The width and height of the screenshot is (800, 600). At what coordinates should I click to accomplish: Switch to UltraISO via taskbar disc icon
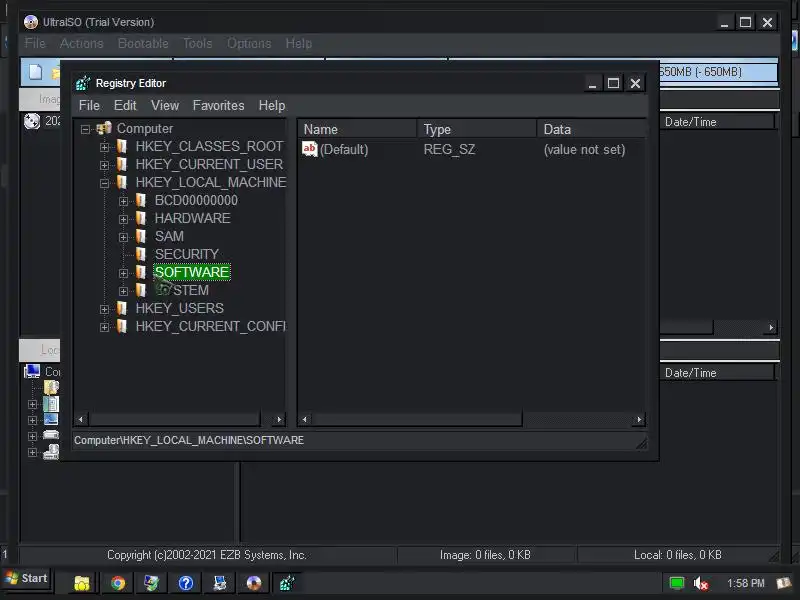(x=254, y=583)
